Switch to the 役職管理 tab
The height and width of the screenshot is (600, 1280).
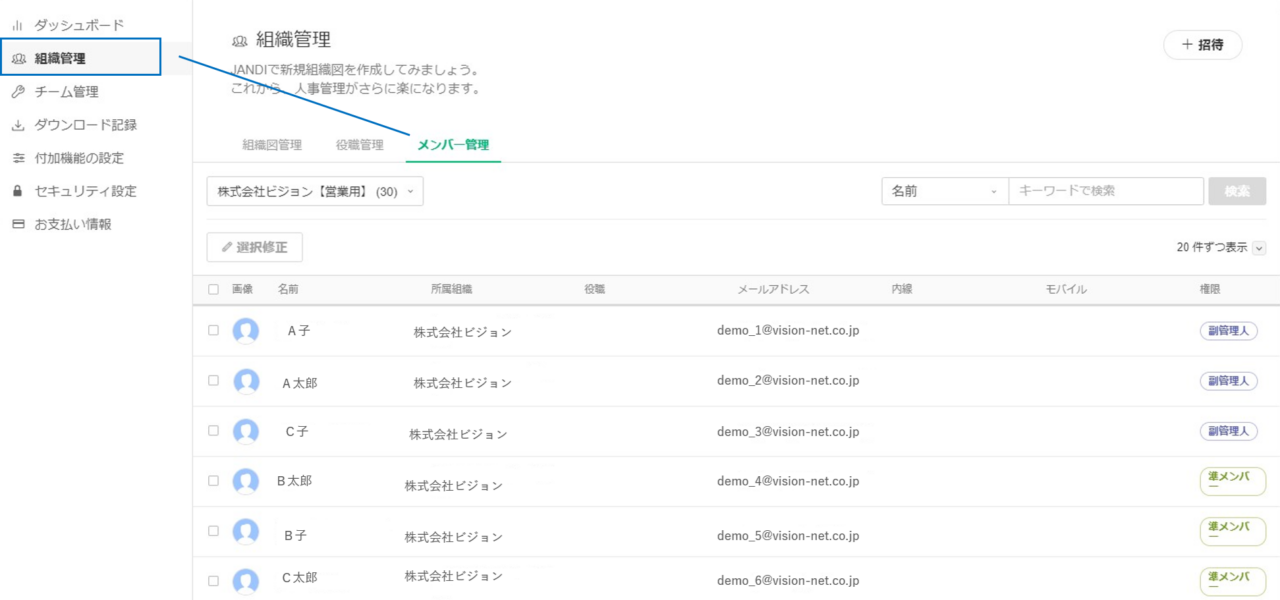point(360,145)
